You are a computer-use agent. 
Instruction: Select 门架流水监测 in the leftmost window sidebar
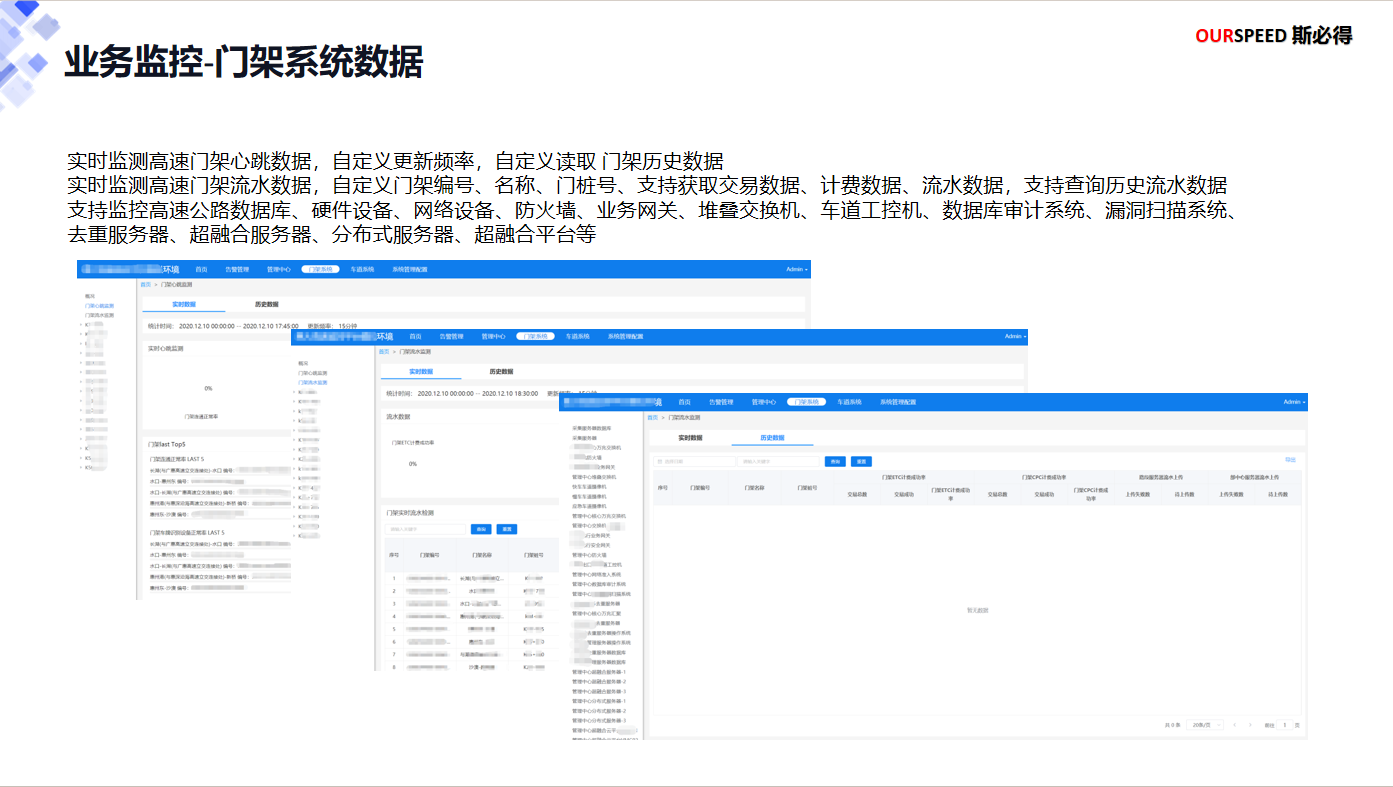point(99,315)
